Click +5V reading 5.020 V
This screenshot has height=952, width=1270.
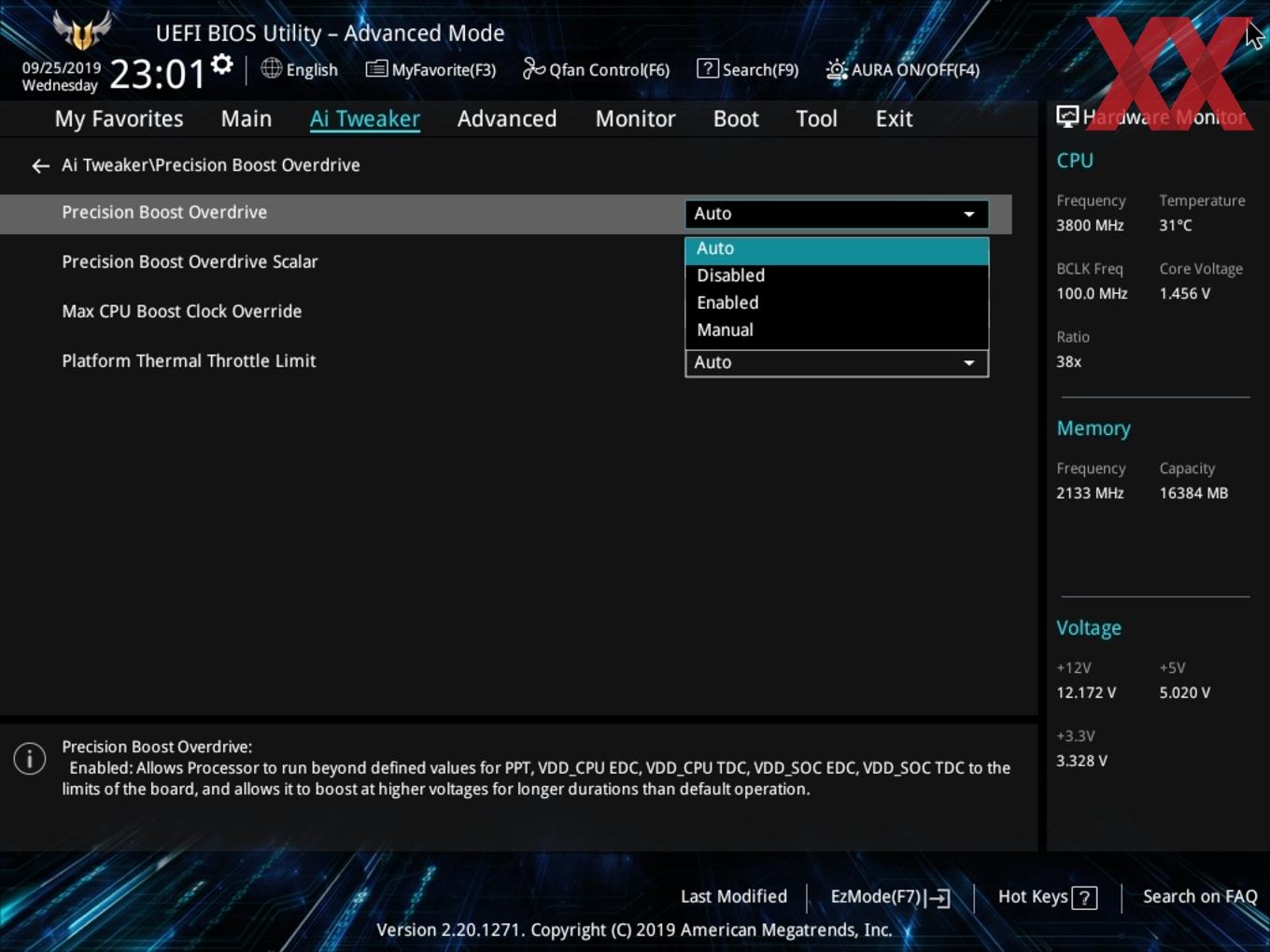(1185, 693)
